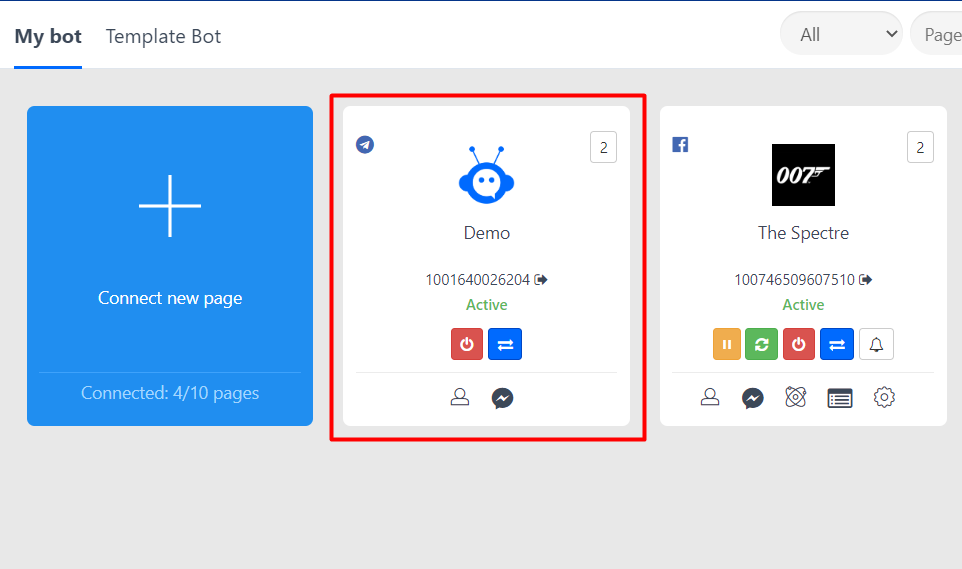
Task: Click the blue transfer arrows on Demo card
Action: [505, 344]
